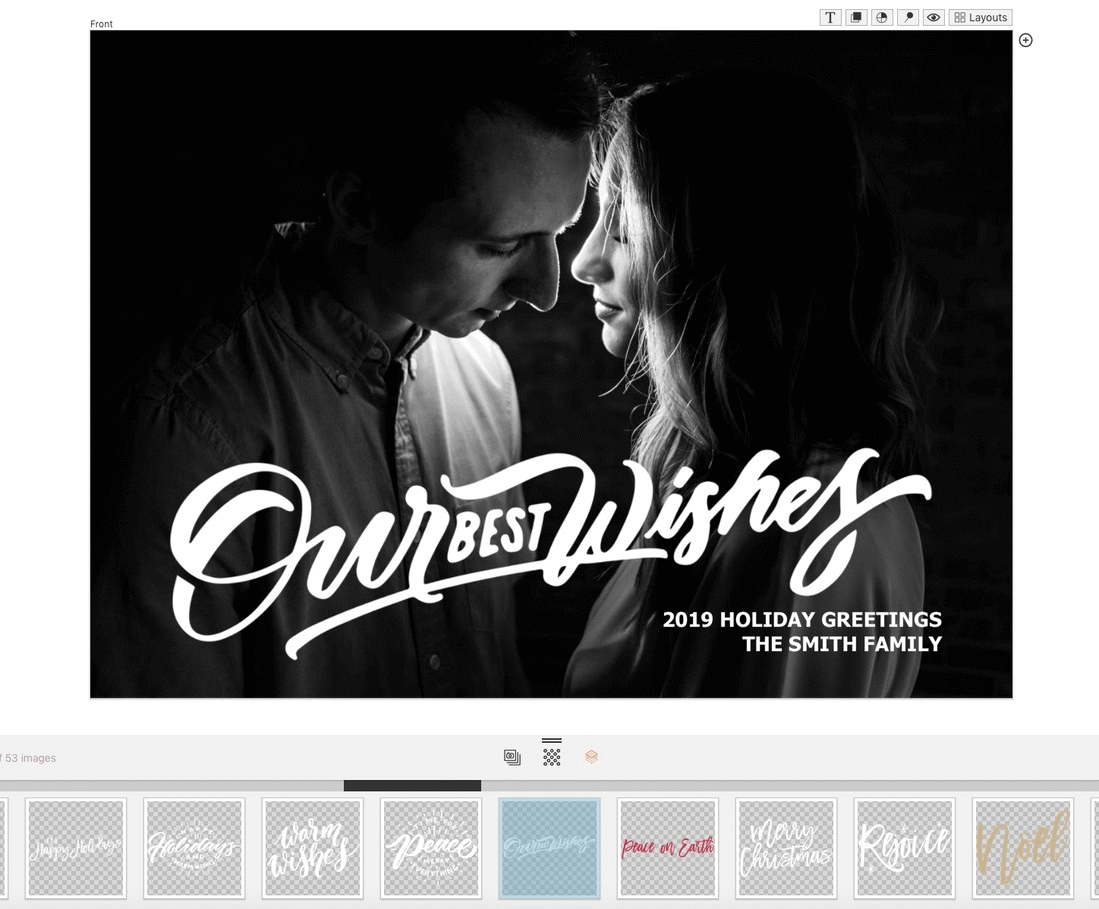Switch to the orange layers tab
This screenshot has height=909, width=1099.
592,756
